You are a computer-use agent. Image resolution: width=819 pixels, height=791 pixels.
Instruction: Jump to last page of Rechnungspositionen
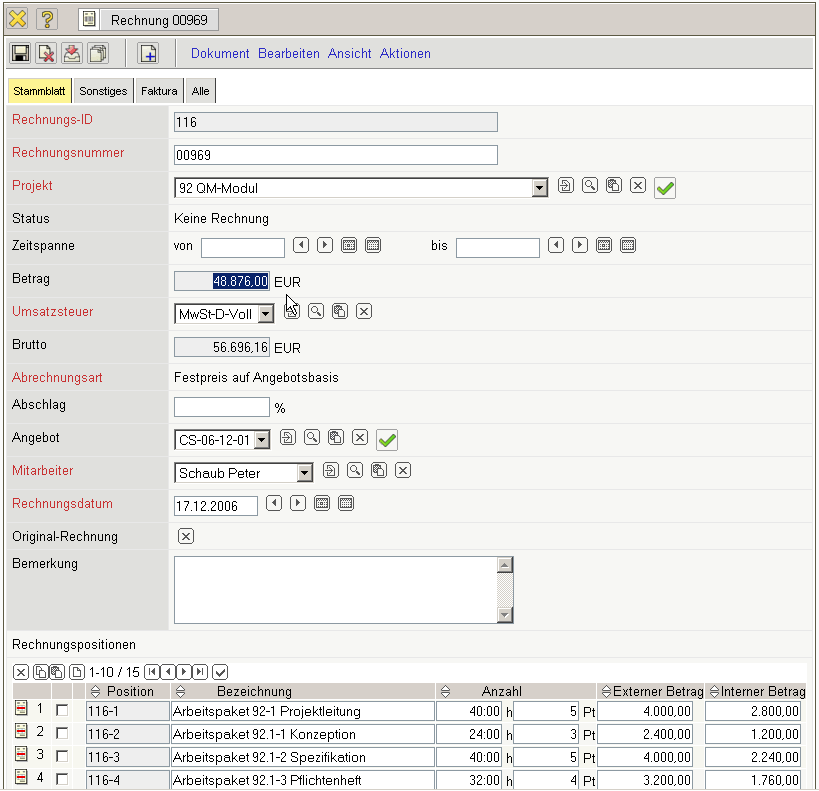pos(200,671)
